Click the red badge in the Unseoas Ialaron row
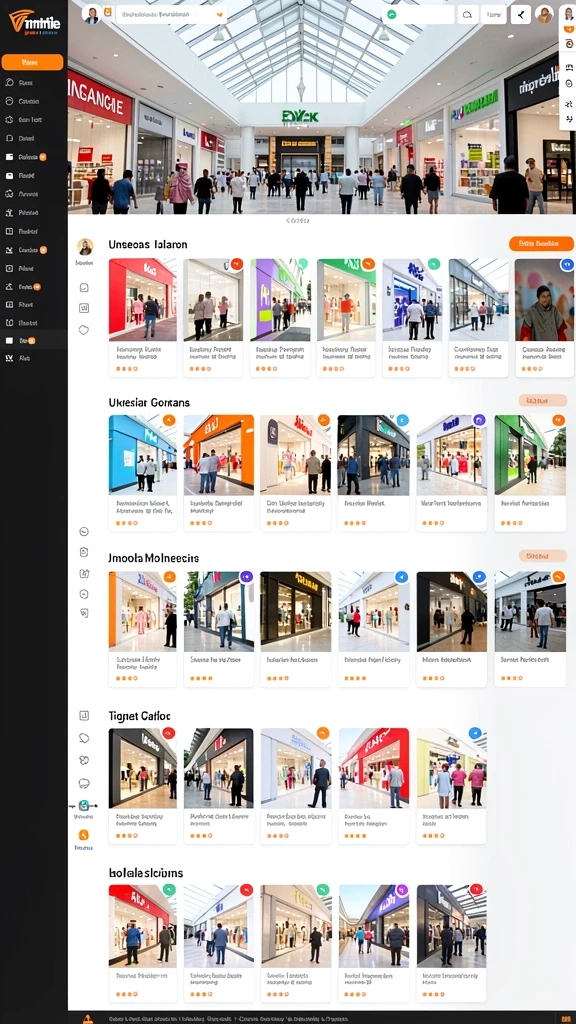576x1024 pixels. pos(236,264)
